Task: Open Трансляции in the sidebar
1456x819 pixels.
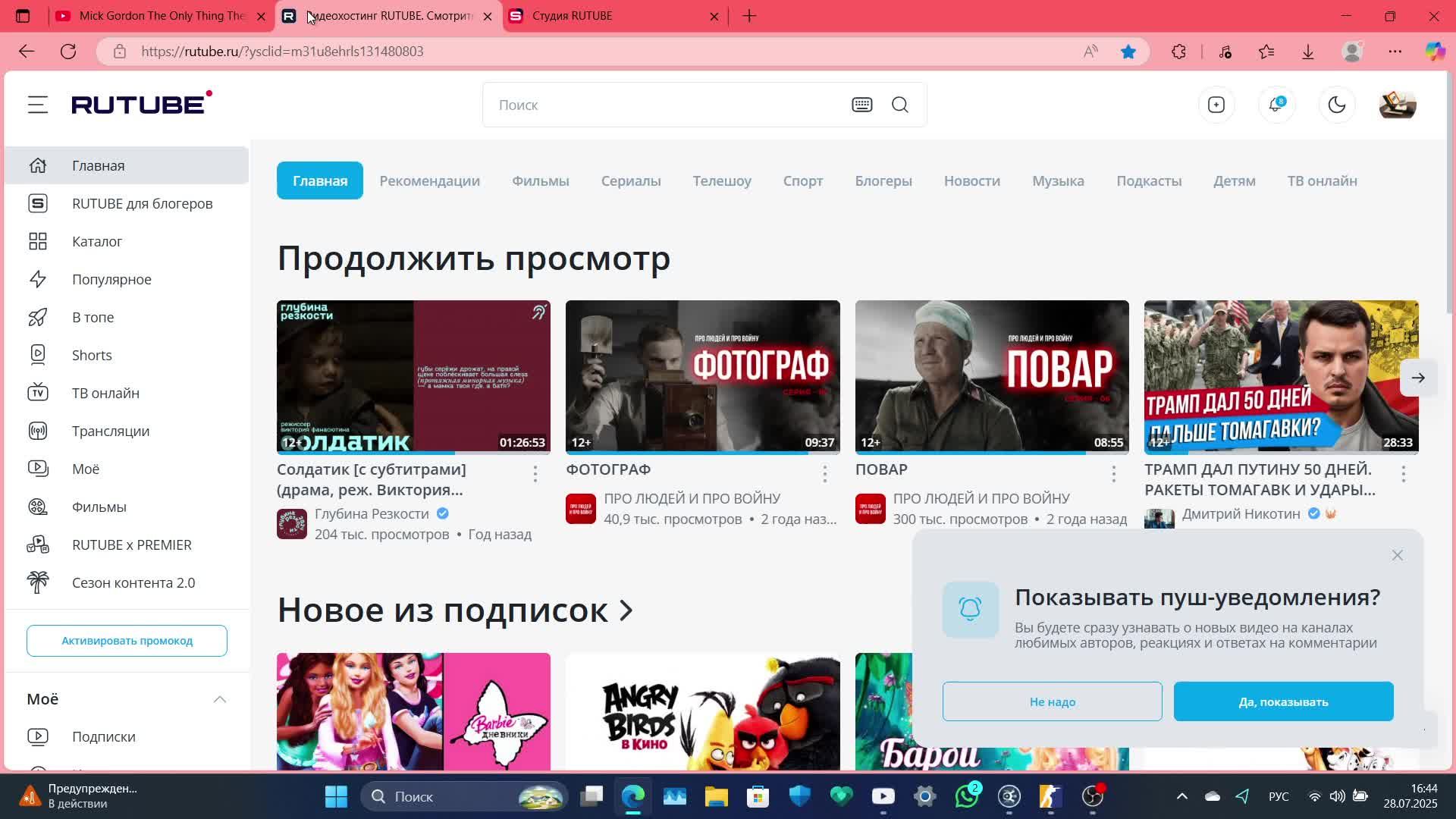Action: pos(110,431)
